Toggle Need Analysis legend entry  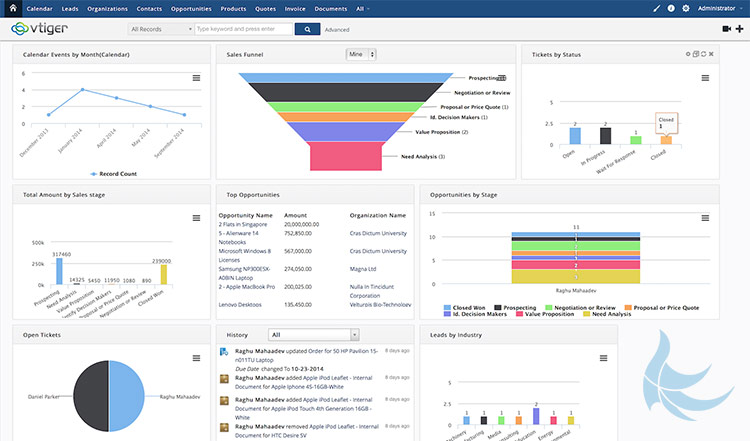pos(607,314)
